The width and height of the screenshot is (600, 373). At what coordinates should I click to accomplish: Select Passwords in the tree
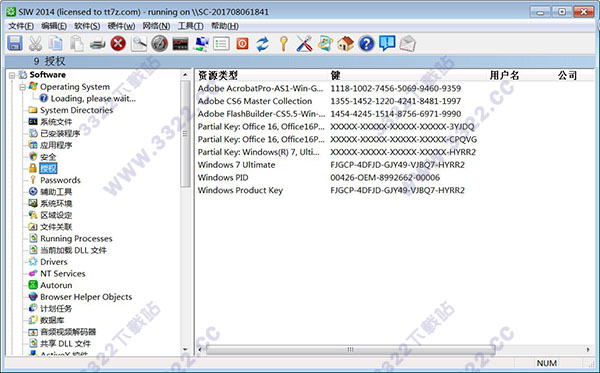click(x=60, y=180)
